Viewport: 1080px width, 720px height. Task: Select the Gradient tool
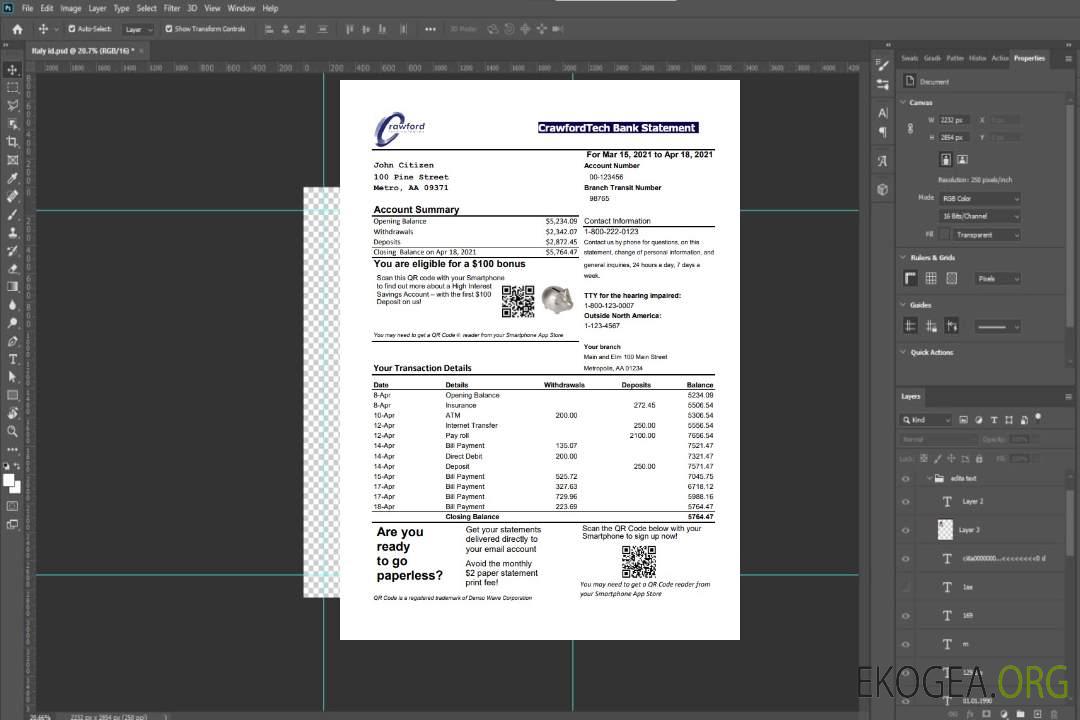(12, 287)
